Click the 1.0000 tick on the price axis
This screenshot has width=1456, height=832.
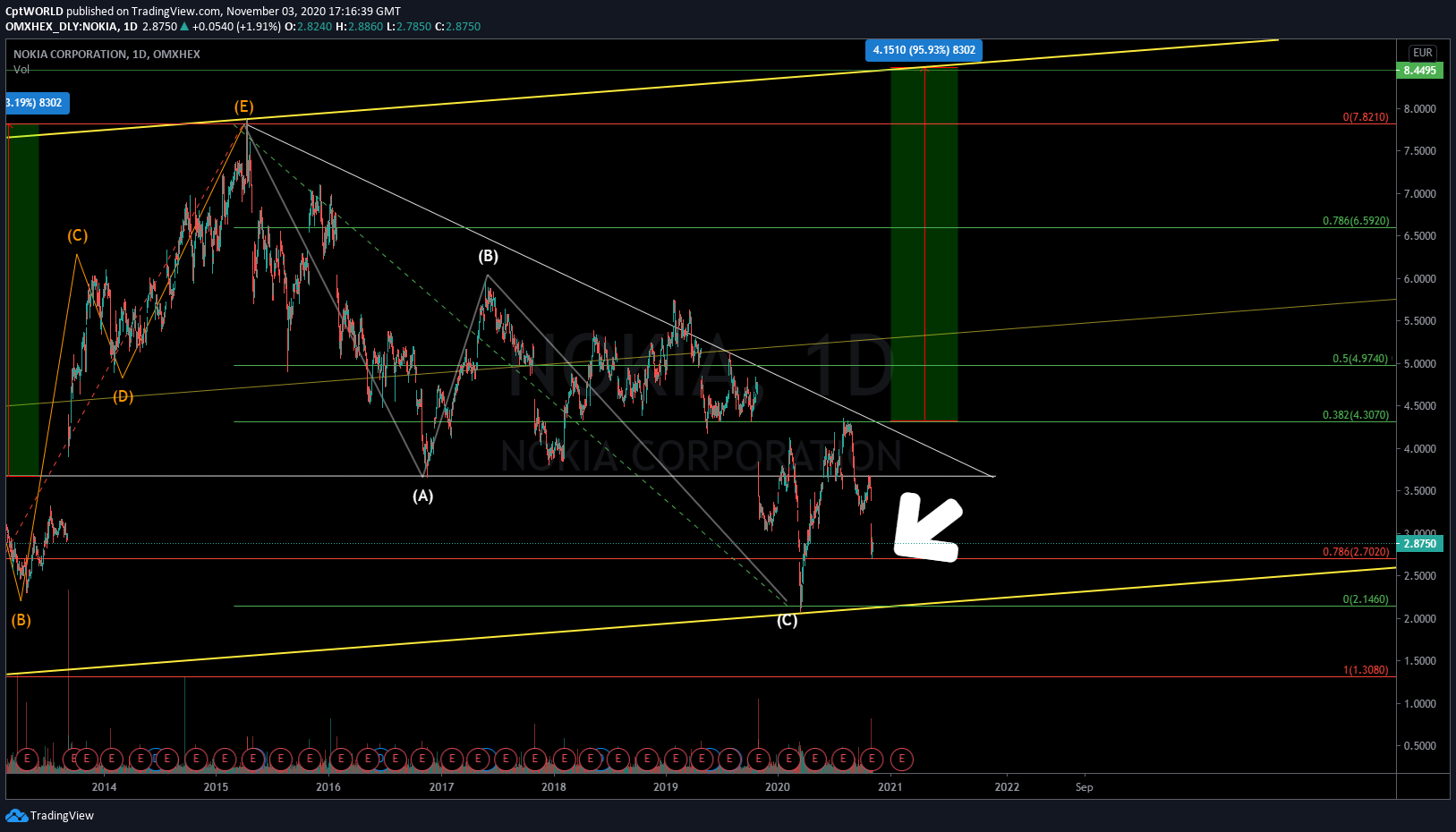point(1419,704)
